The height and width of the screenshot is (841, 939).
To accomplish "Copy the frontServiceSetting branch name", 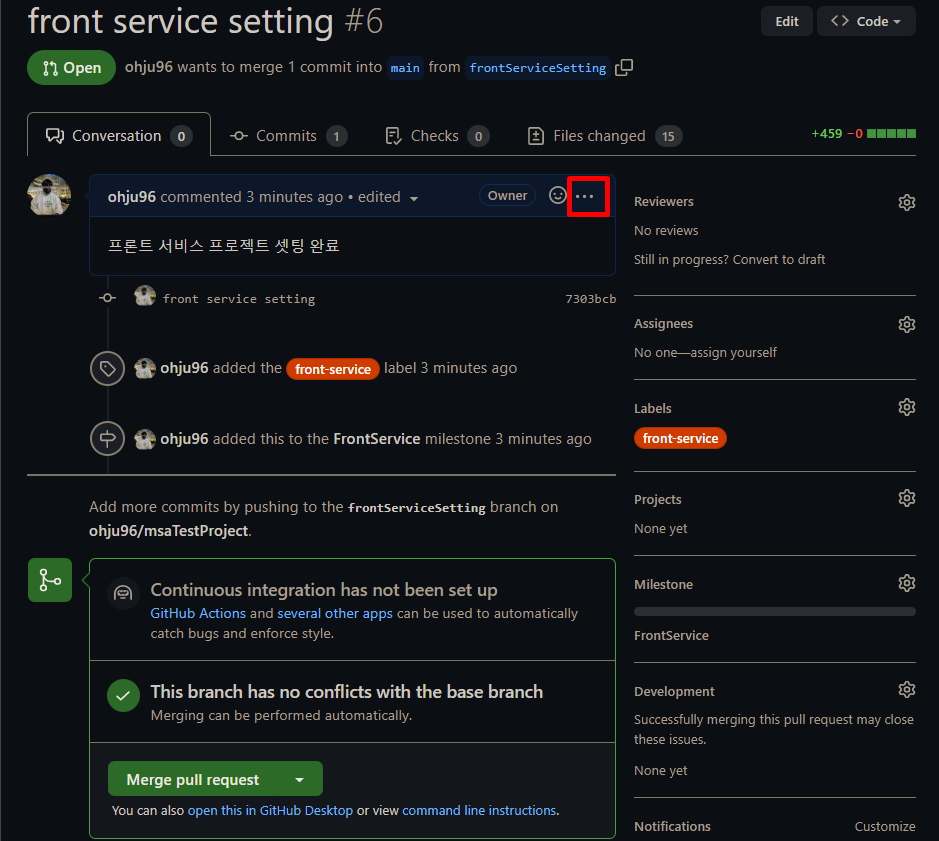I will pos(624,67).
